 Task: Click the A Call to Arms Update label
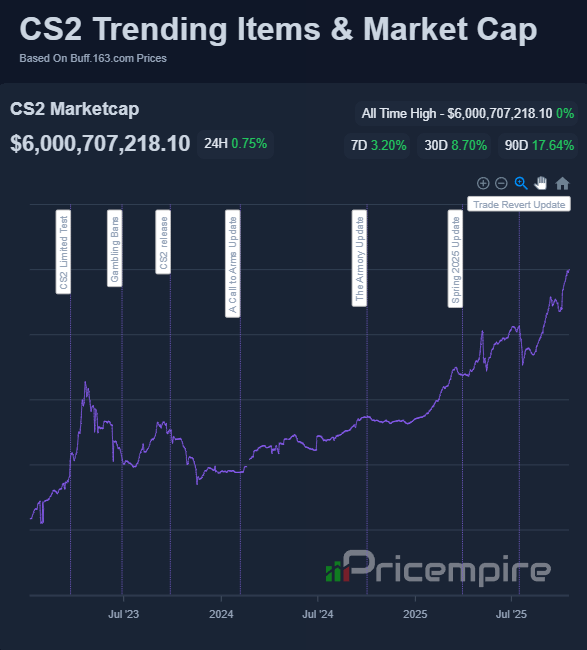click(233, 264)
